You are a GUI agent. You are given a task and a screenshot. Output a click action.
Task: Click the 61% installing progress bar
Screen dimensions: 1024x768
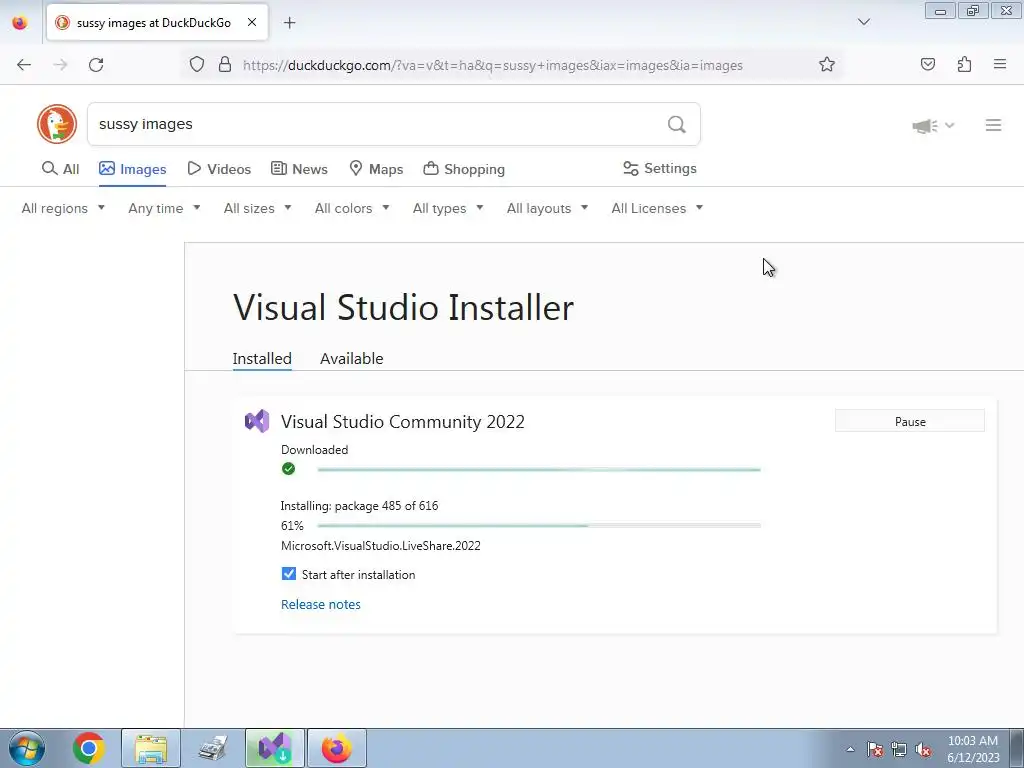[539, 525]
